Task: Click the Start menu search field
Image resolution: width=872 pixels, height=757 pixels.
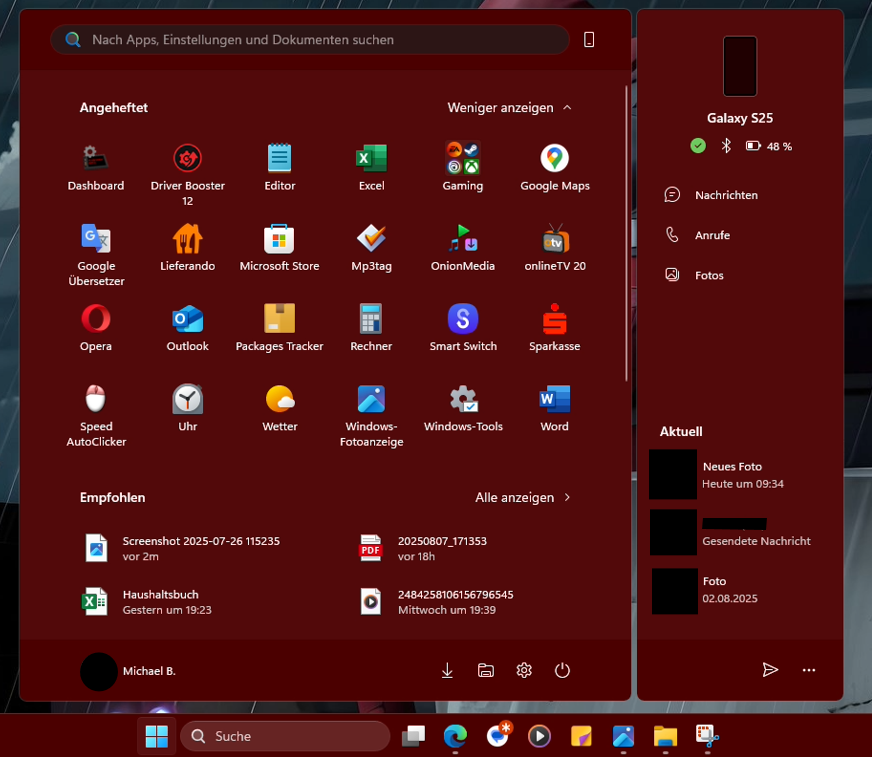Action: 310,39
